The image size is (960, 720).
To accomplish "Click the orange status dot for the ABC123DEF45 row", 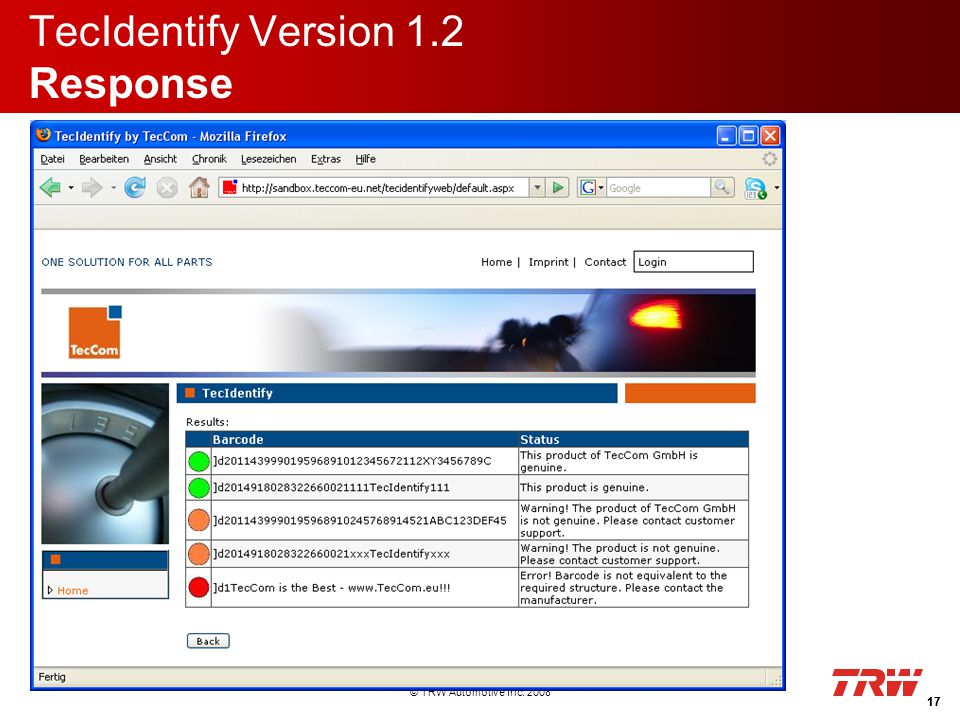I will (x=199, y=520).
